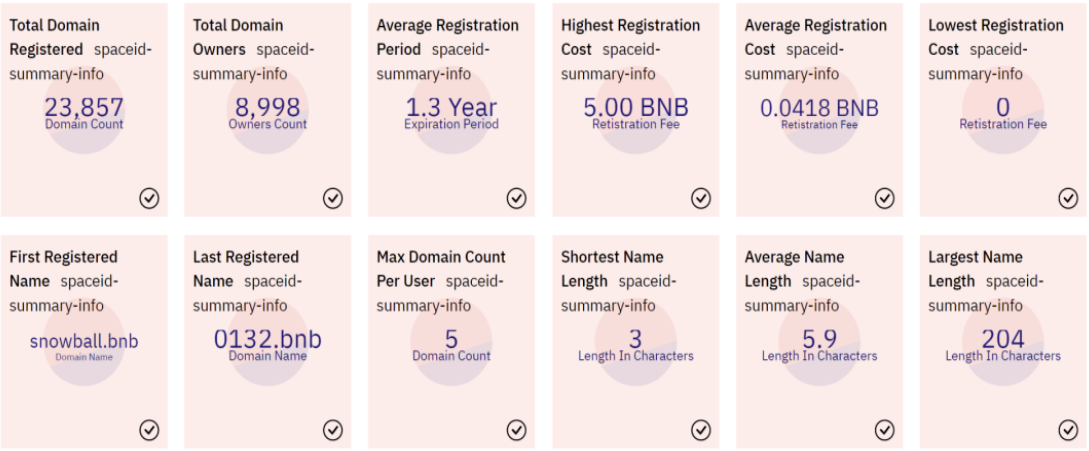Click checkmark icon on Total Domain Registered card
The width and height of the screenshot is (1089, 451).
pyautogui.click(x=149, y=199)
